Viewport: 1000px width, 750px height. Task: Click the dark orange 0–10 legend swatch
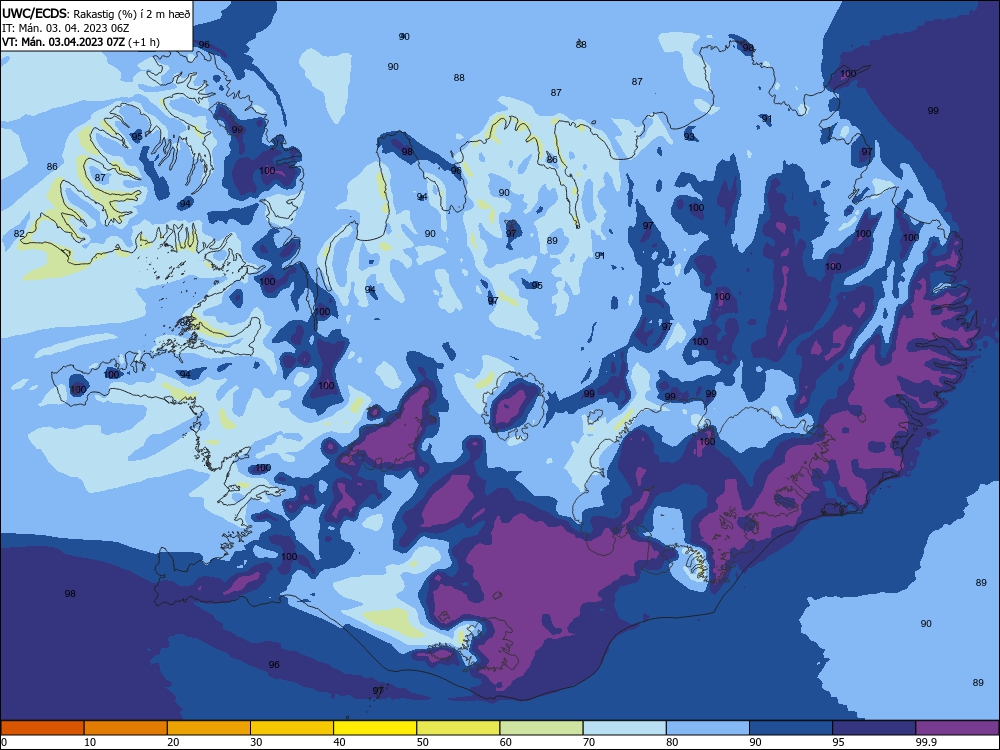(42, 728)
